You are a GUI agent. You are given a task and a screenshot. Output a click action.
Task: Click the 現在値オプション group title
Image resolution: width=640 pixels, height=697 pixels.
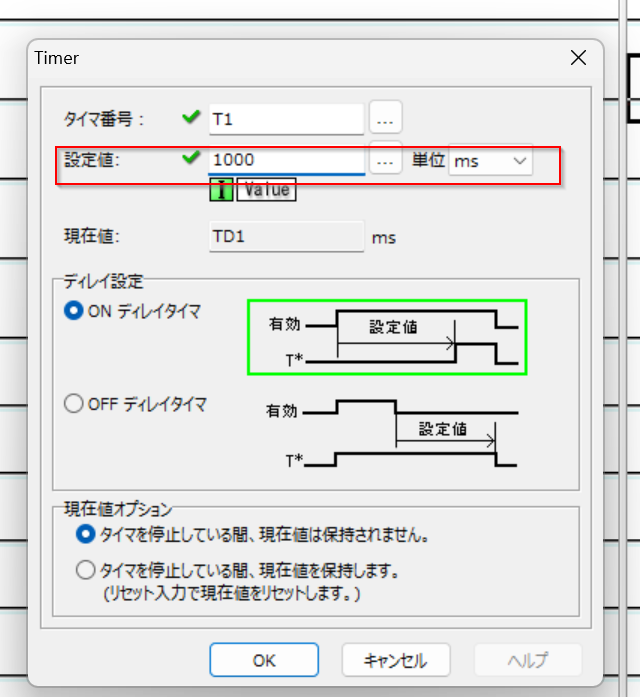point(118,509)
